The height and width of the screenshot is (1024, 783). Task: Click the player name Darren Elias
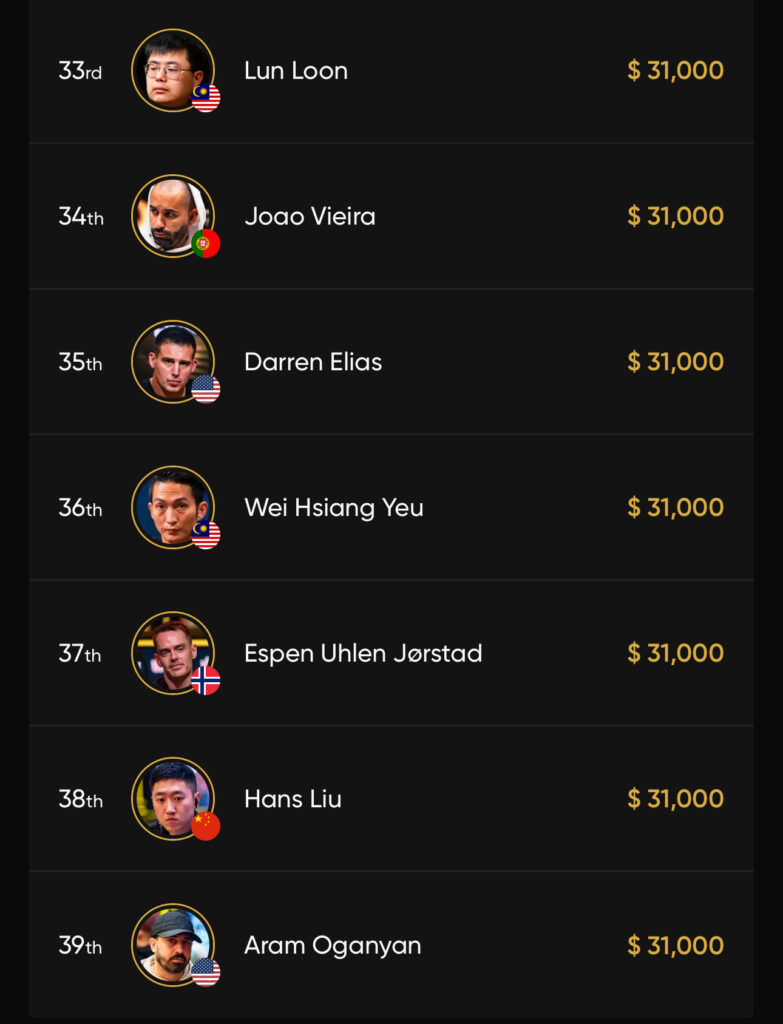point(313,362)
